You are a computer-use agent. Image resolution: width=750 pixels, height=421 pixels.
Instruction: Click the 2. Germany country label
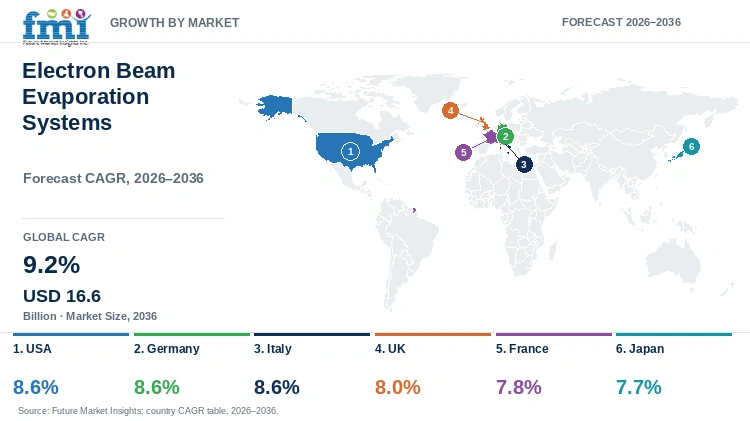point(166,349)
